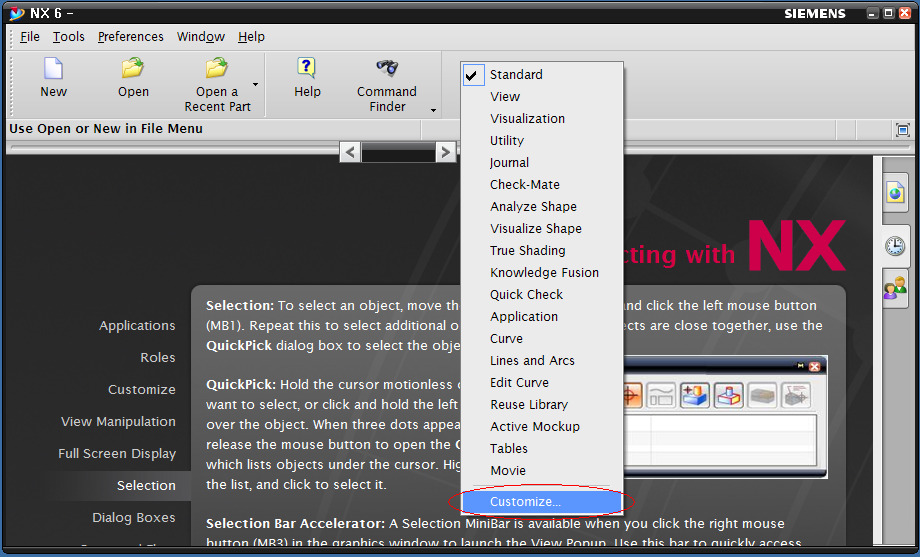The width and height of the screenshot is (920, 557).
Task: Click the vertical scrollbar of welcome page
Action: pos(877,351)
